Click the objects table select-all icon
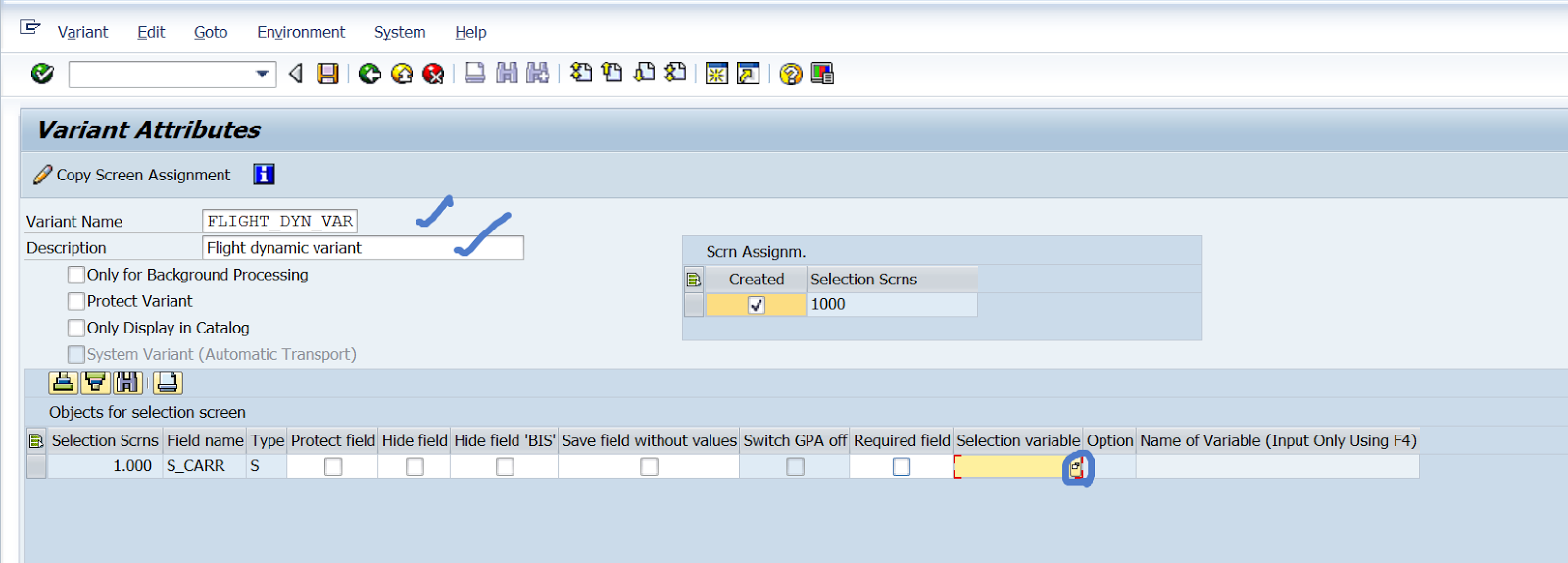This screenshot has height=563, width=1568. [36, 441]
